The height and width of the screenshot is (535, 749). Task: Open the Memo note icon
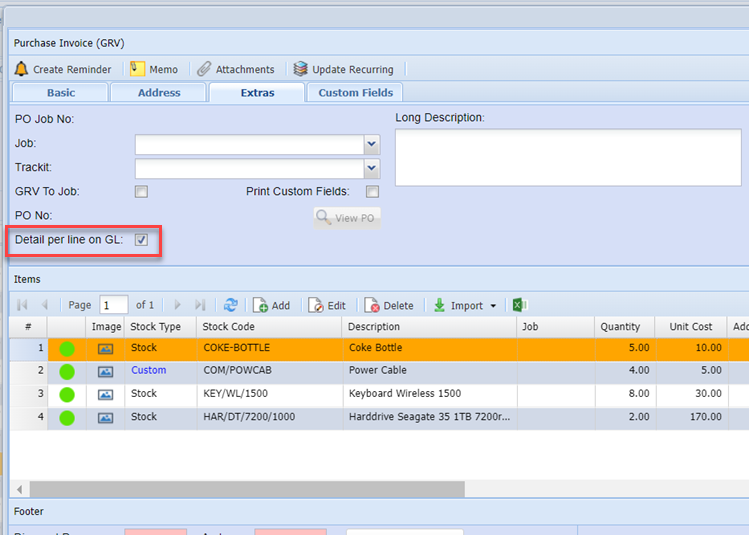(x=137, y=69)
